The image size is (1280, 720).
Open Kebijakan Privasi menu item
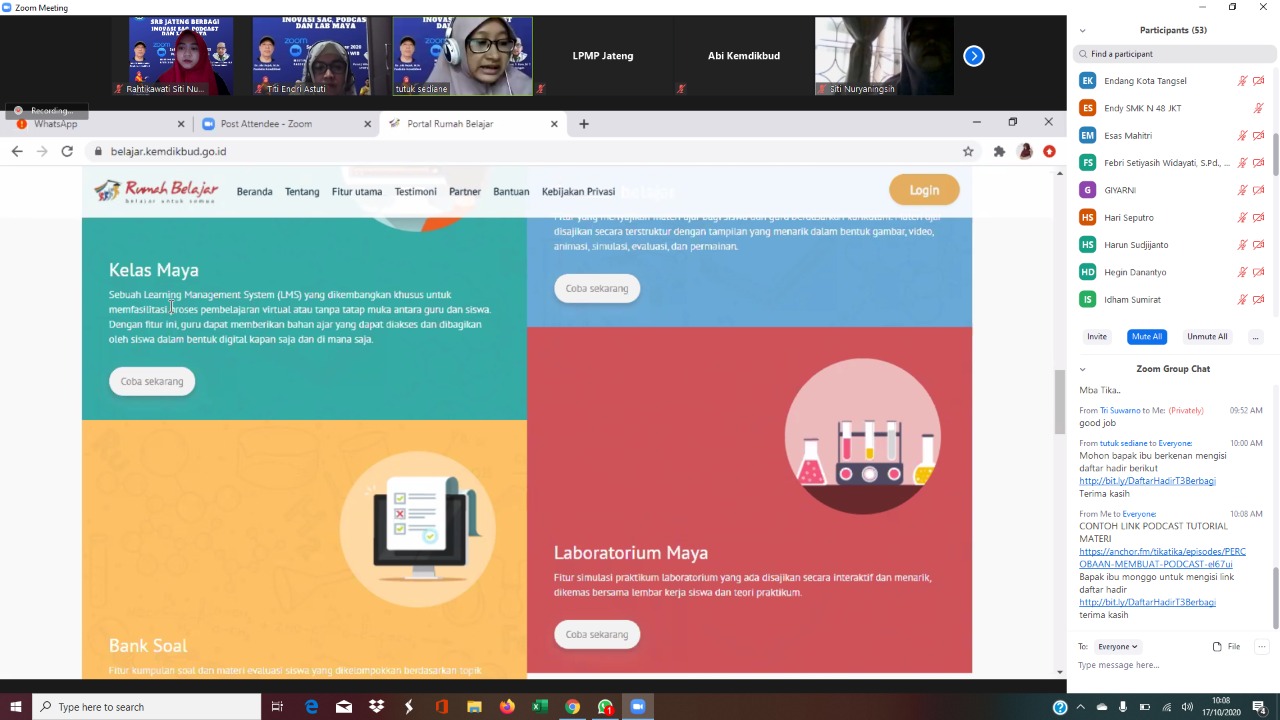pyautogui.click(x=578, y=191)
